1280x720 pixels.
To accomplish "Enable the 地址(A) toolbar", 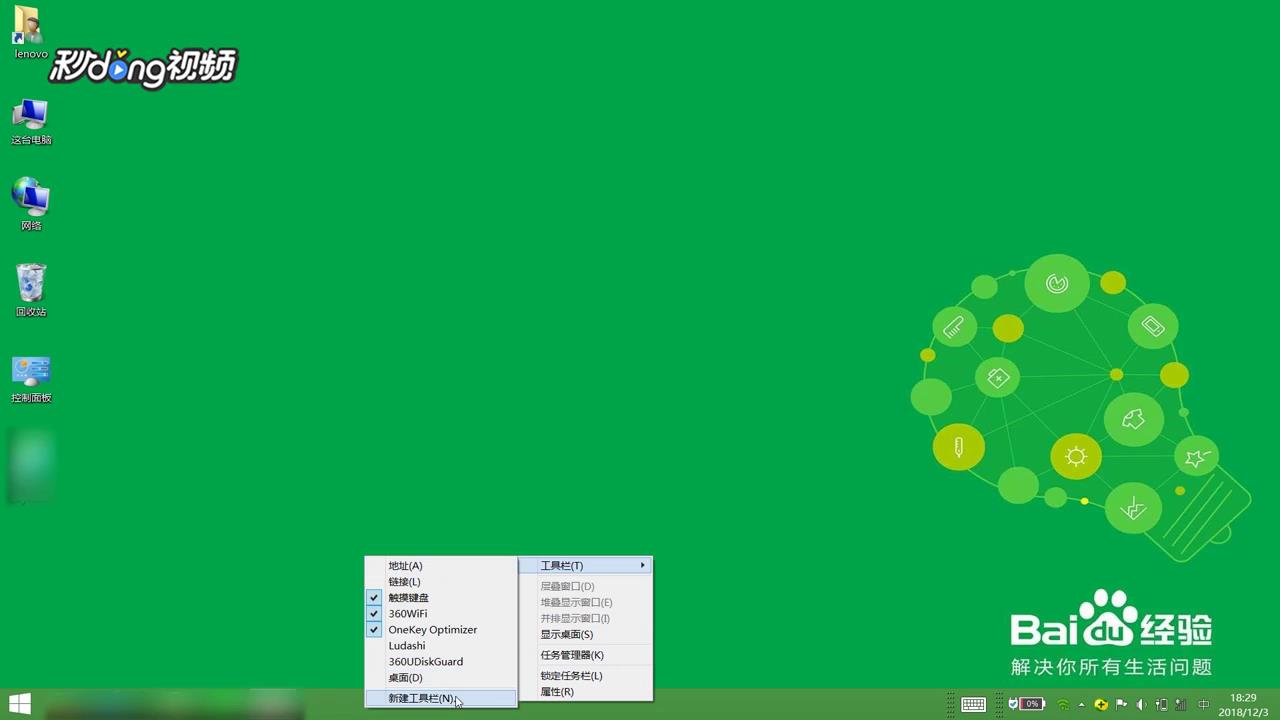I will (x=441, y=566).
